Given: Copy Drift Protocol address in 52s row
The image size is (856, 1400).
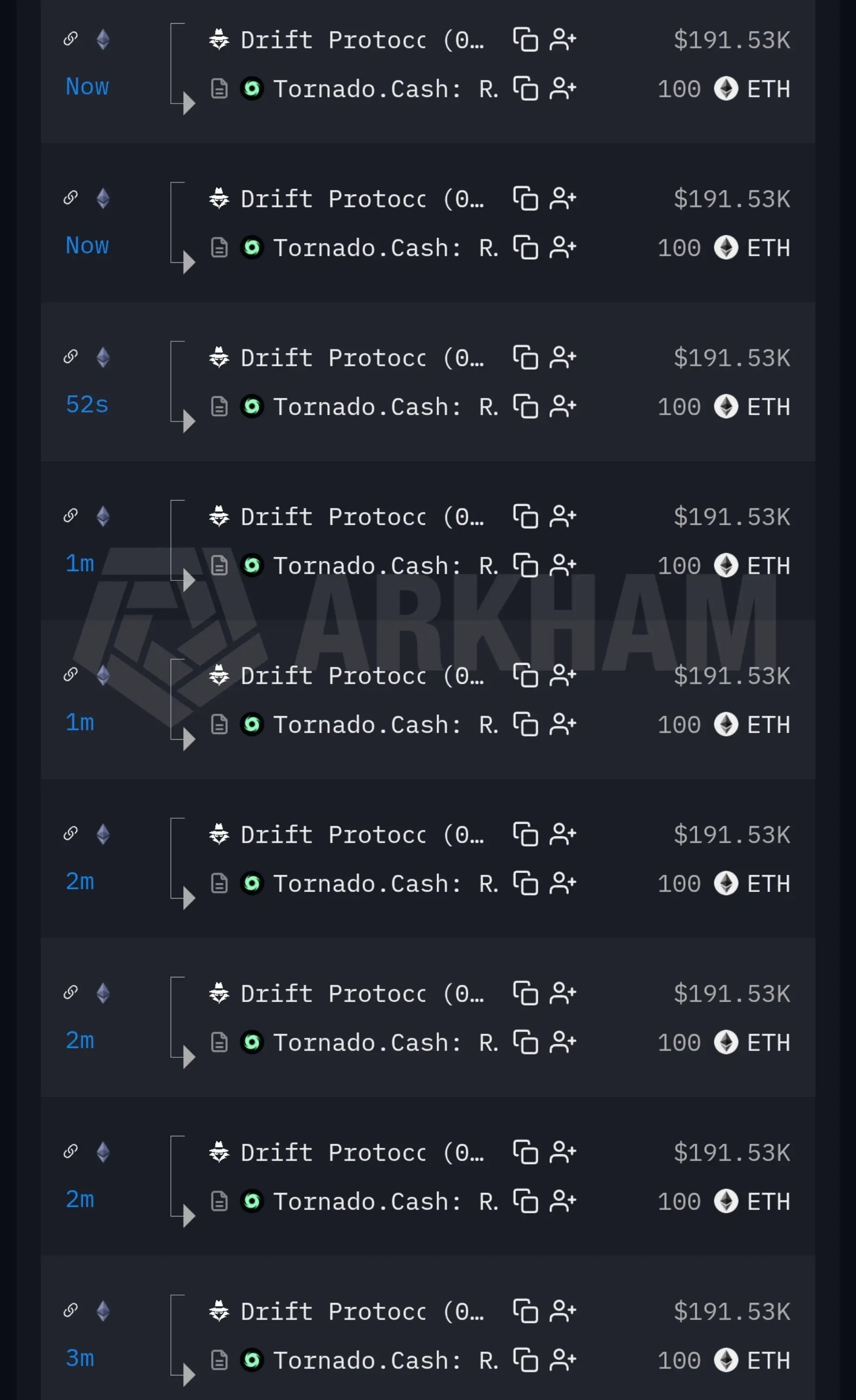Looking at the screenshot, I should coord(525,358).
